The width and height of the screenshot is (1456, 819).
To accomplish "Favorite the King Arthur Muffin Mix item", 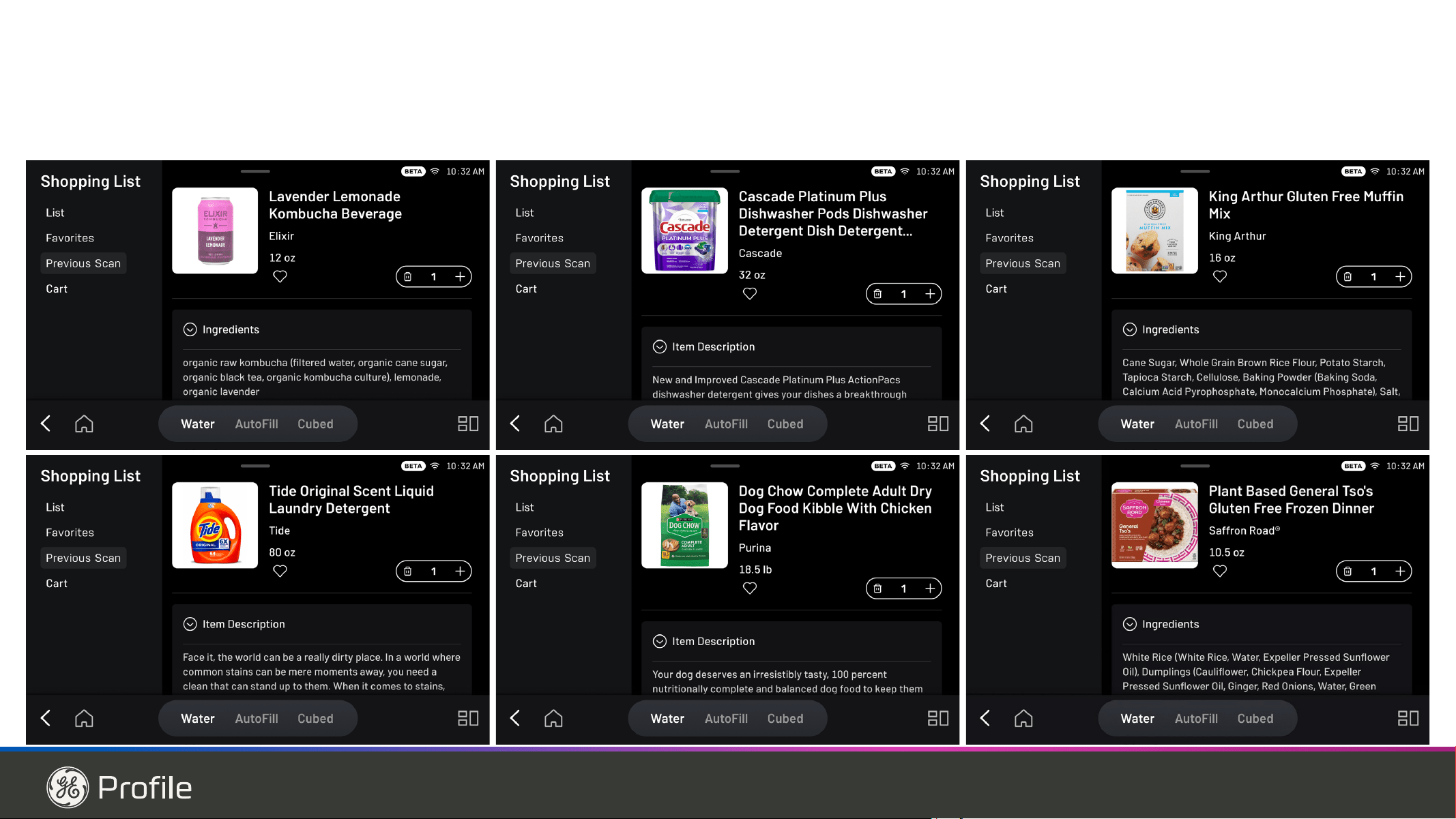I will point(1220,276).
